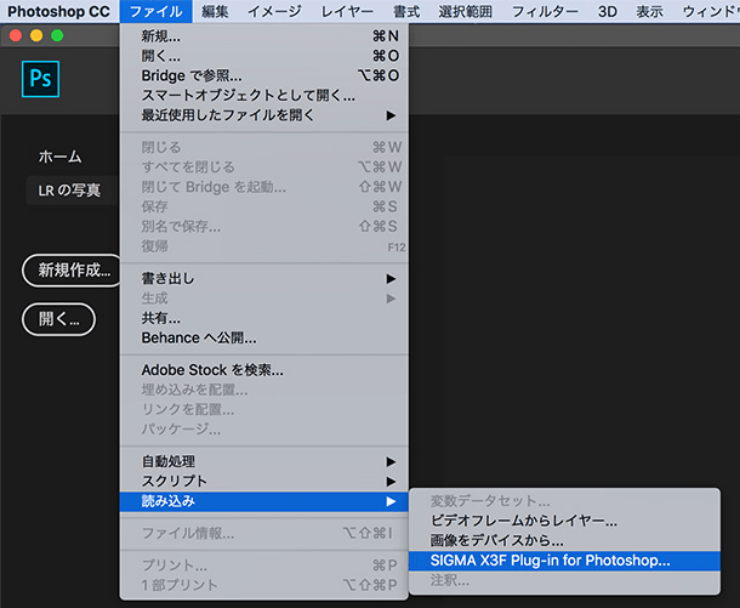740x608 pixels.
Task: Select スマートオブジェクトとして開く... item
Action: [264, 96]
